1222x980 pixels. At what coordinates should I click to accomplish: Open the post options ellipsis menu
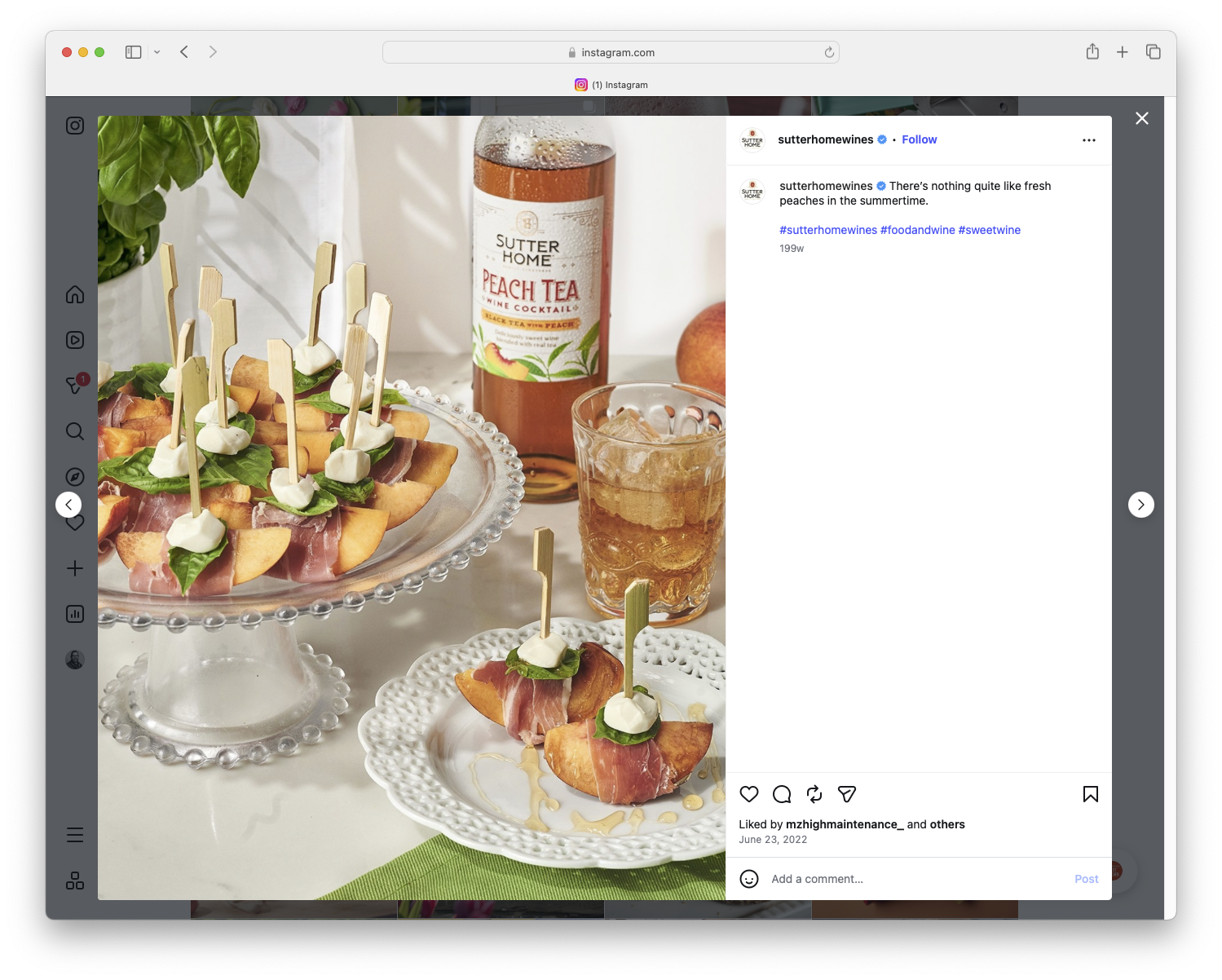(1089, 139)
